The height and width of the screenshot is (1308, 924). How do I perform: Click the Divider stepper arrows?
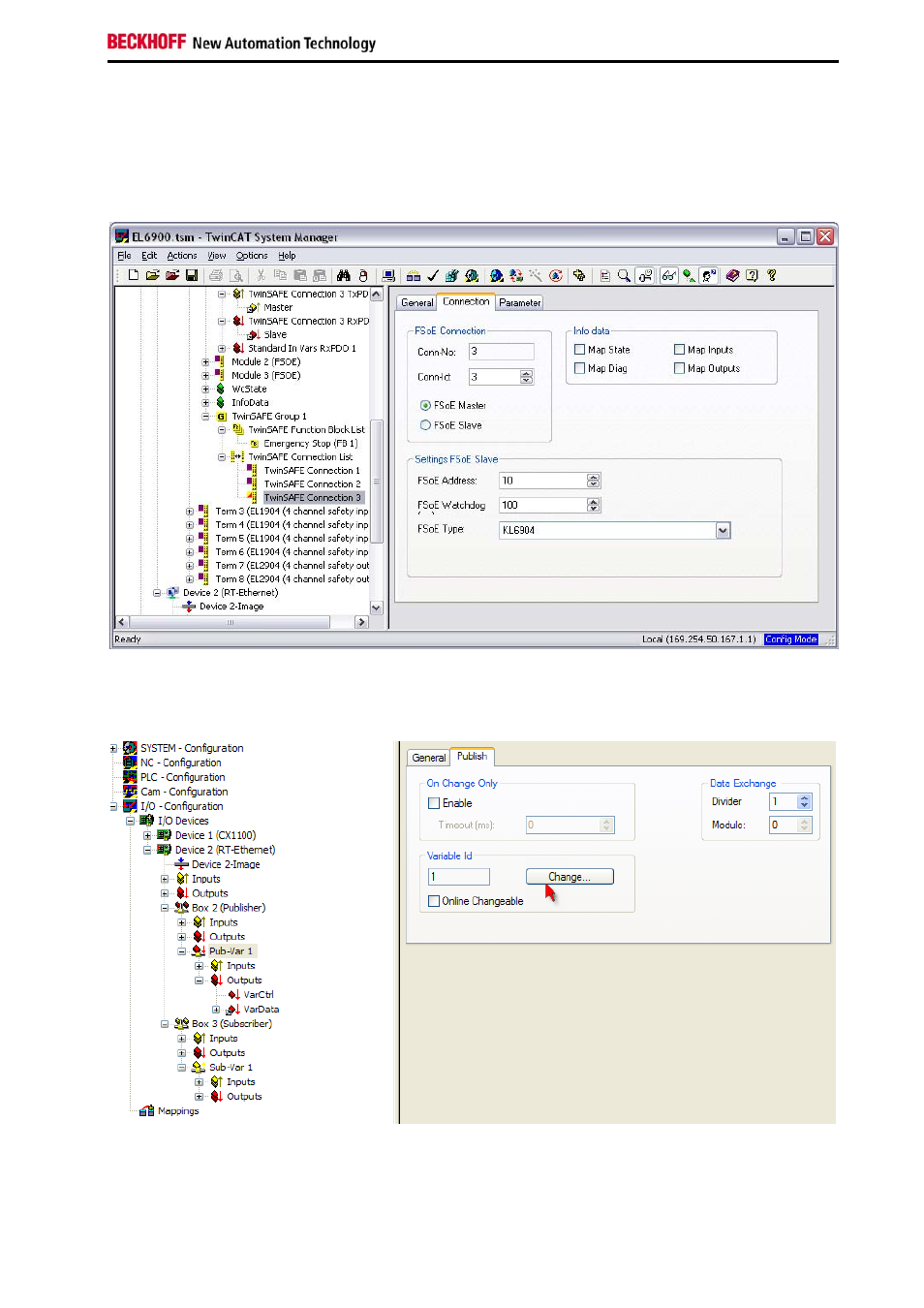click(x=804, y=801)
